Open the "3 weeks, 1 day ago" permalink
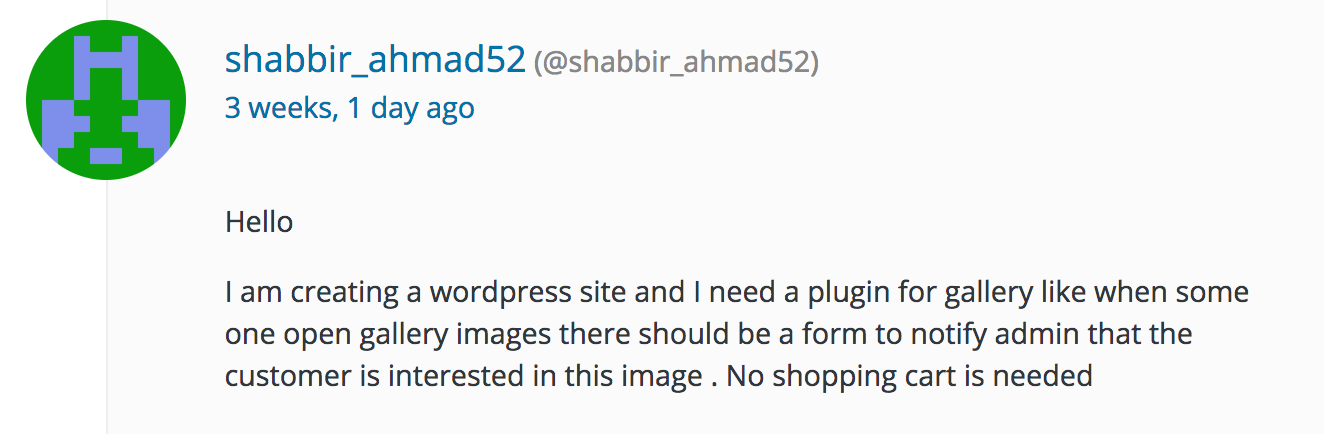 point(349,108)
